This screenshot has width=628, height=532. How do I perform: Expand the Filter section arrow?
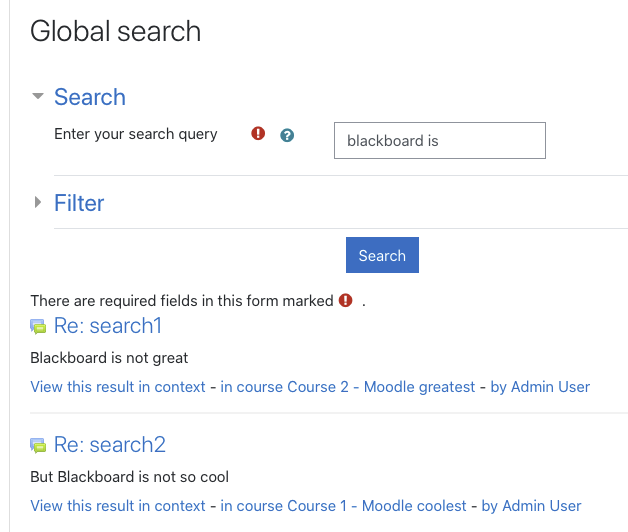pos(38,202)
